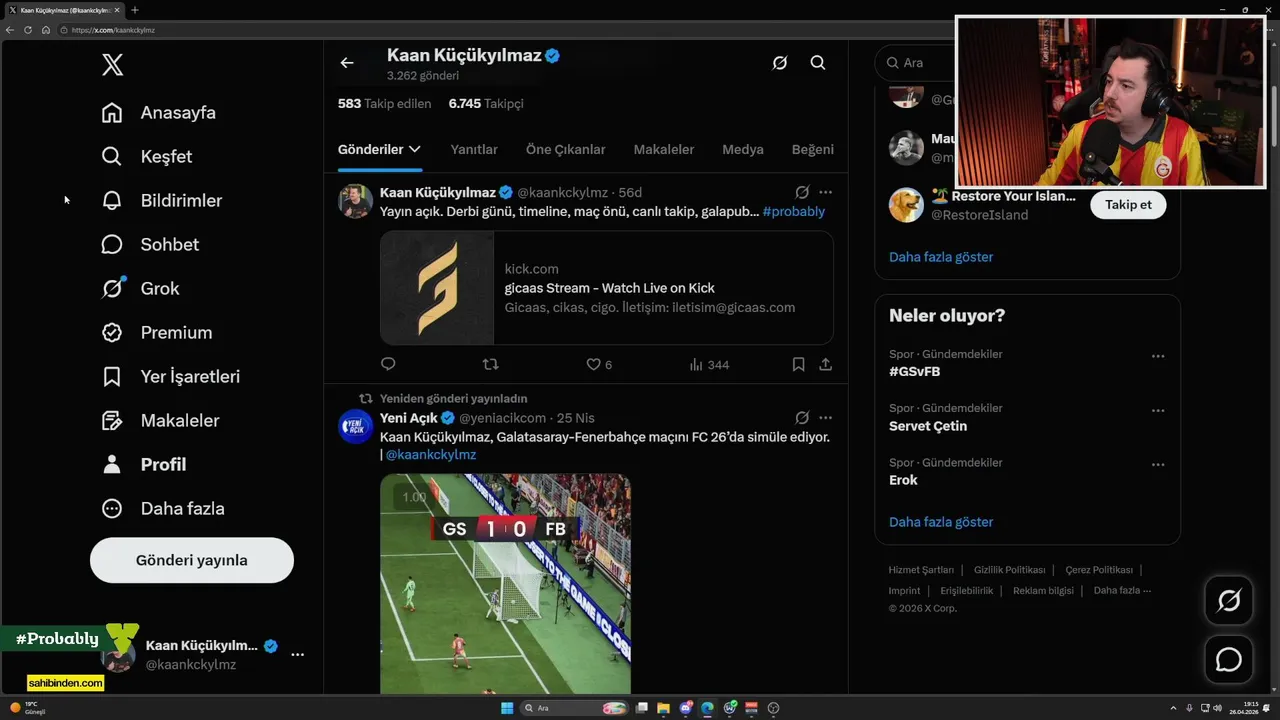Click Daha fazla göster under suggestions
The width and height of the screenshot is (1280, 720).
click(x=941, y=257)
